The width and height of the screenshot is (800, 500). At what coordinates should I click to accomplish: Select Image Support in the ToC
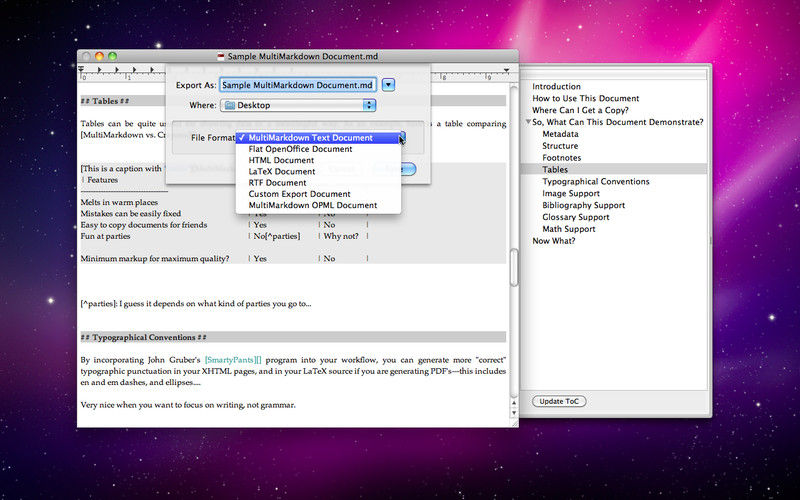[570, 193]
